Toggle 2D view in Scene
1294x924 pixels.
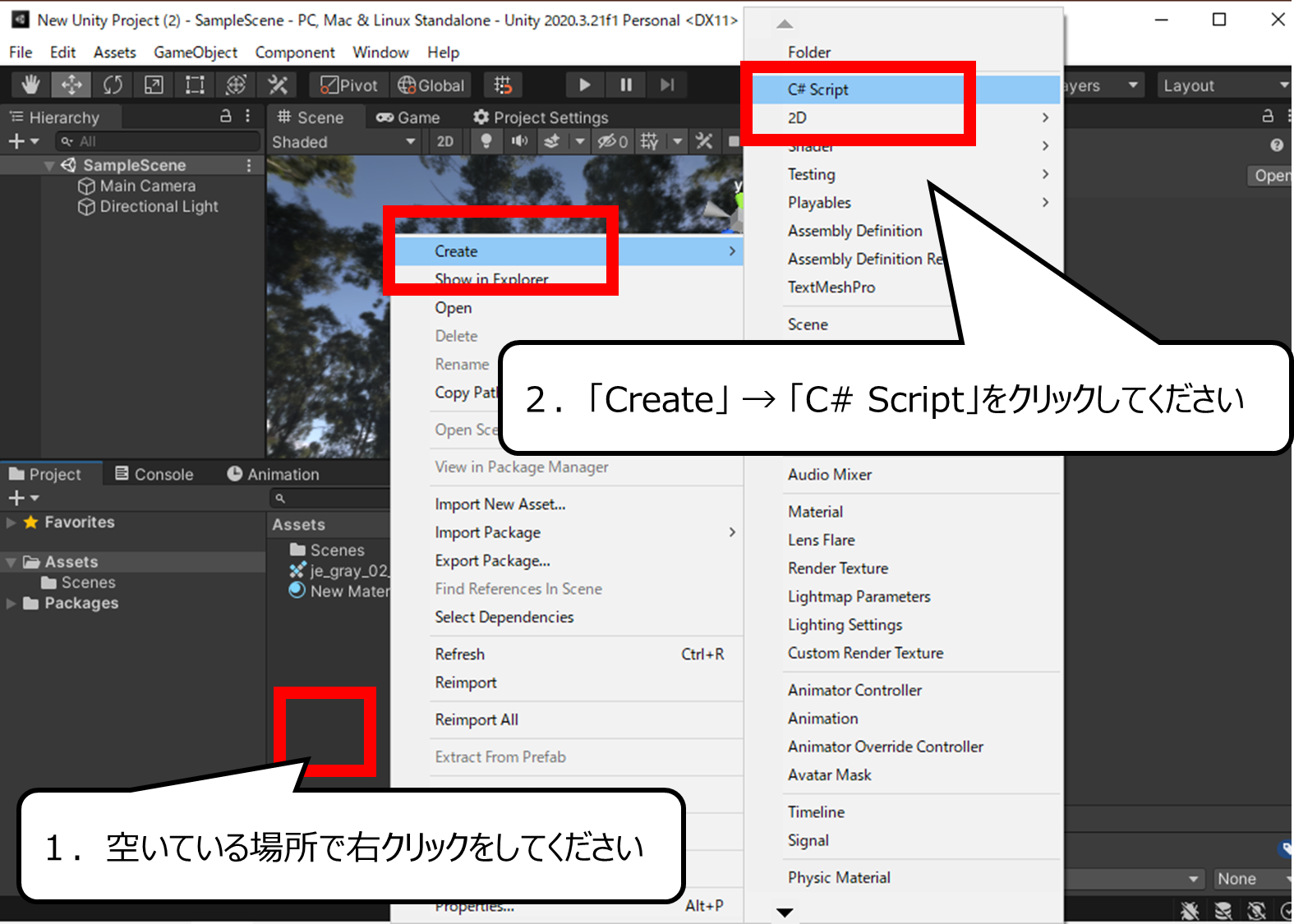point(445,142)
